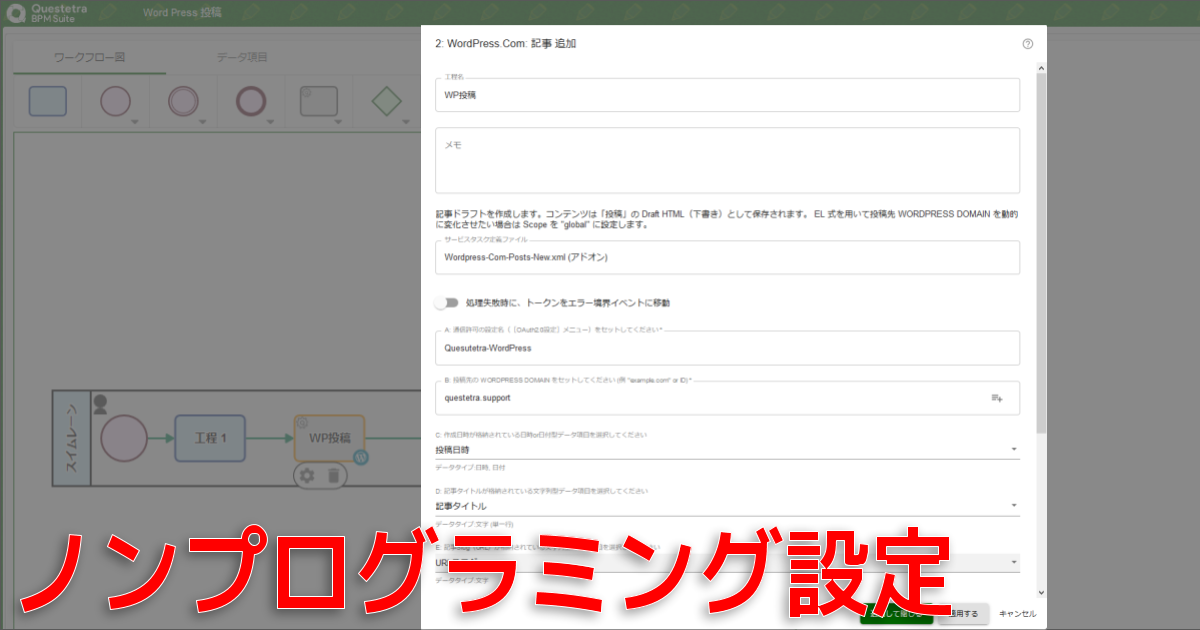Click the データタイプ 日時, 日付 hint text
Viewport: 1200px width, 630px height.
[x=470, y=468]
